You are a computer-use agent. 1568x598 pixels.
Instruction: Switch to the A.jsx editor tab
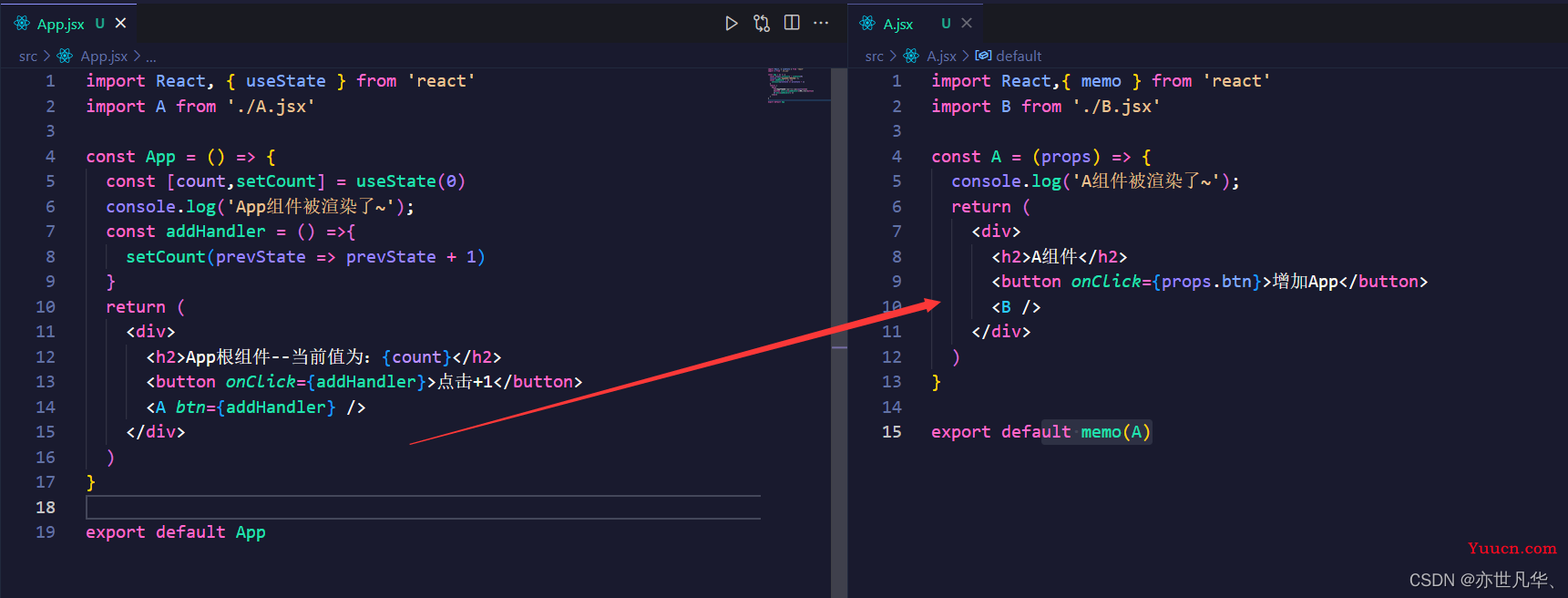(x=916, y=24)
